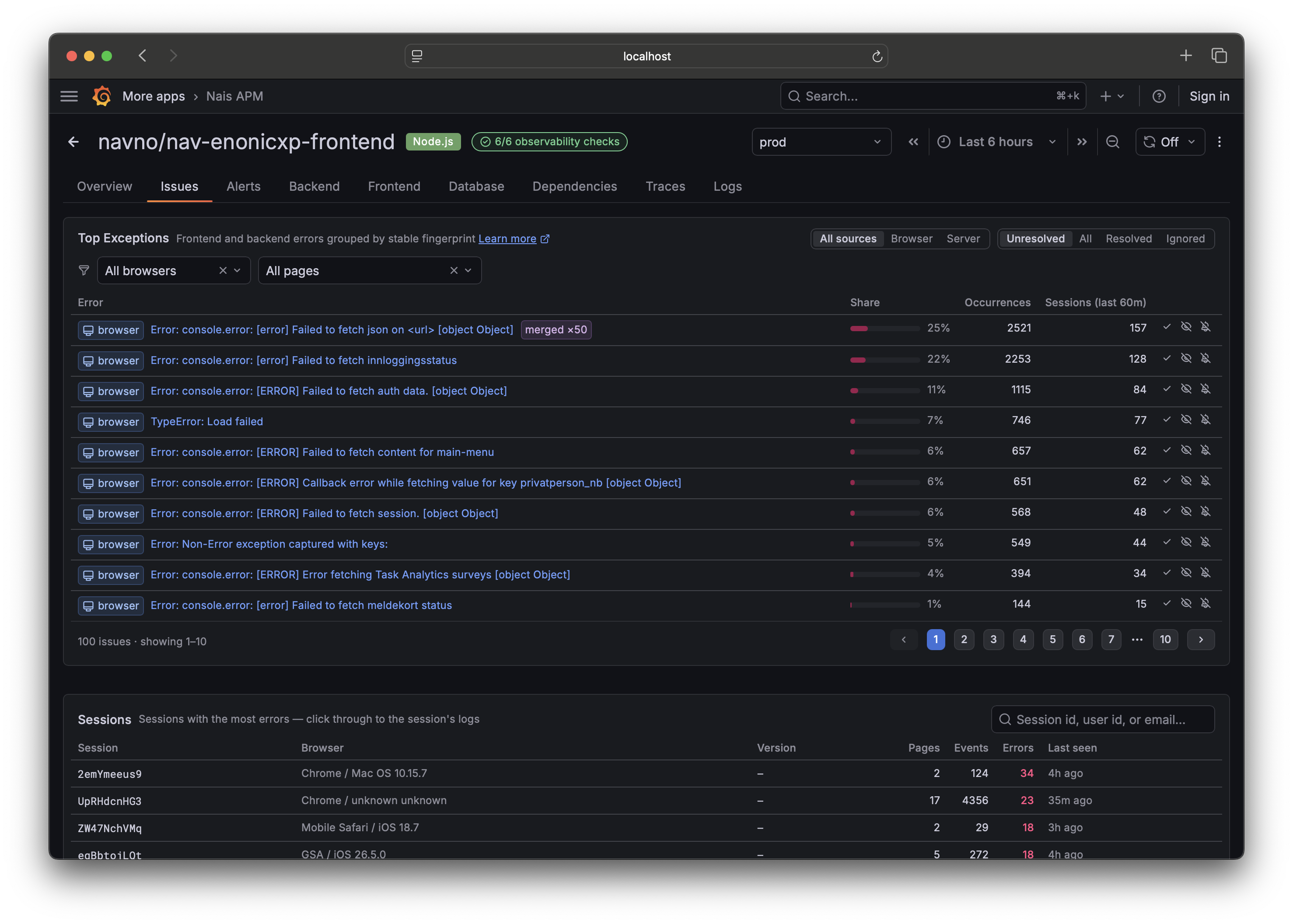This screenshot has width=1293, height=924.
Task: Switch to the Overview tab
Action: coord(104,187)
